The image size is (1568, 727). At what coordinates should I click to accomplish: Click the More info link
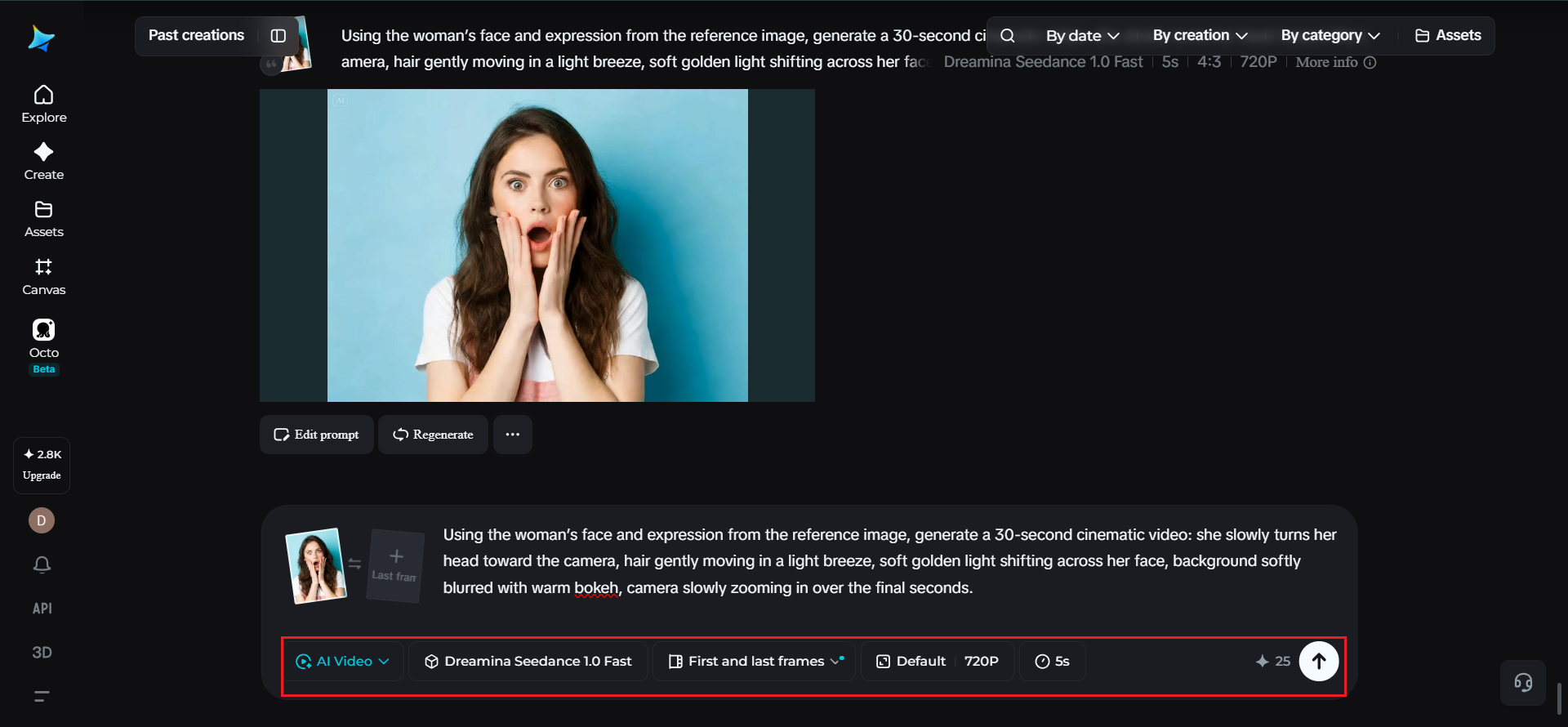click(x=1335, y=62)
